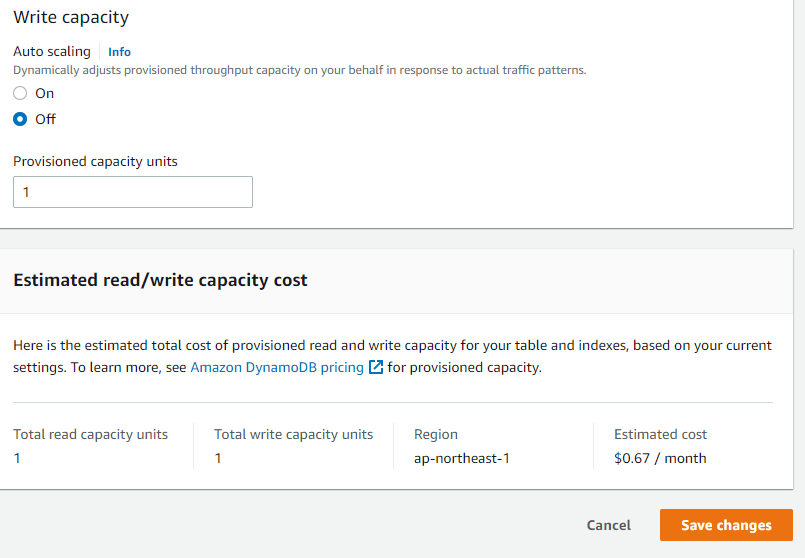Image resolution: width=805 pixels, height=558 pixels.
Task: Click the Total write capacity units label
Action: 293,434
